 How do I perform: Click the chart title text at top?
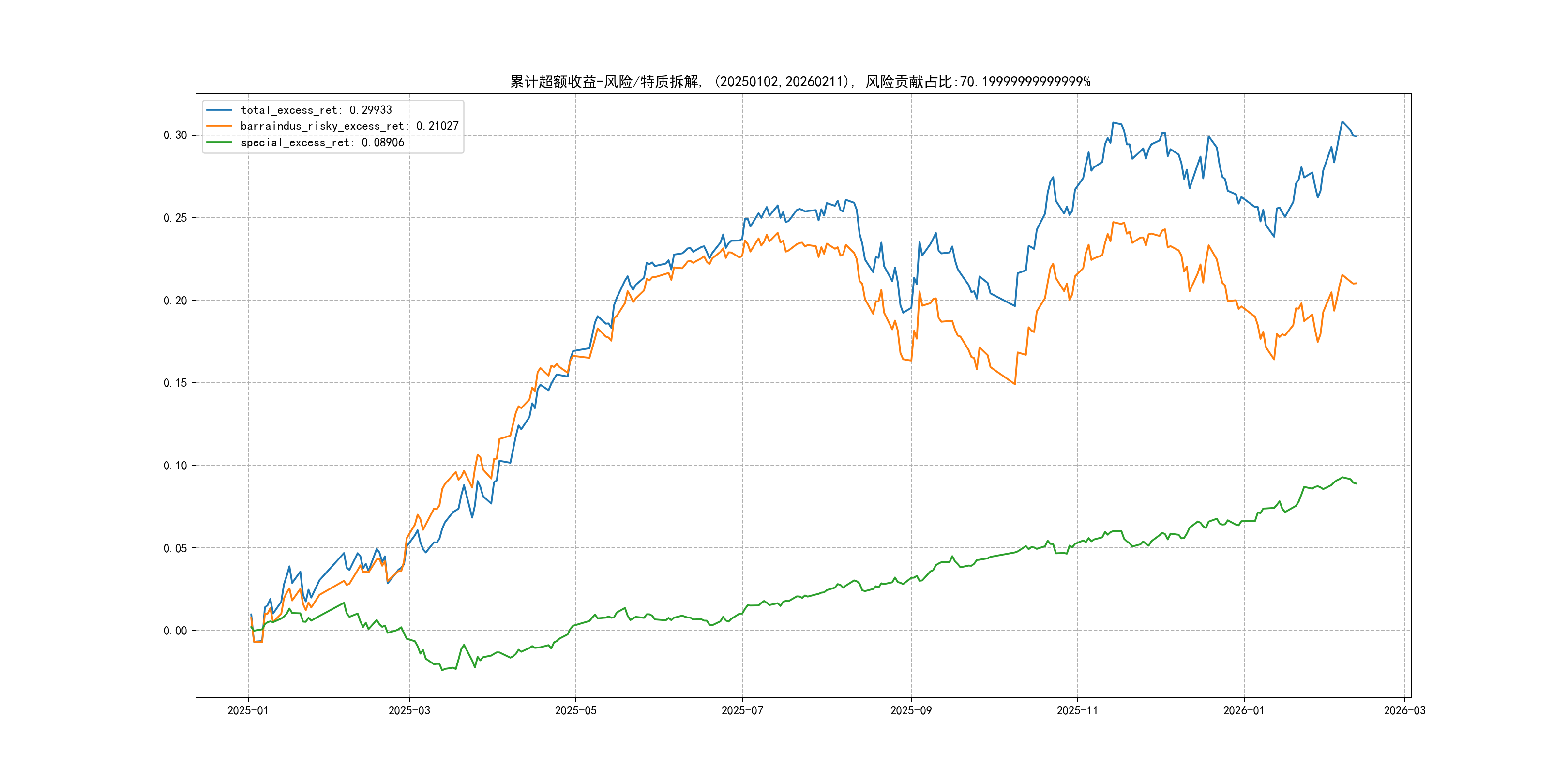pos(800,82)
